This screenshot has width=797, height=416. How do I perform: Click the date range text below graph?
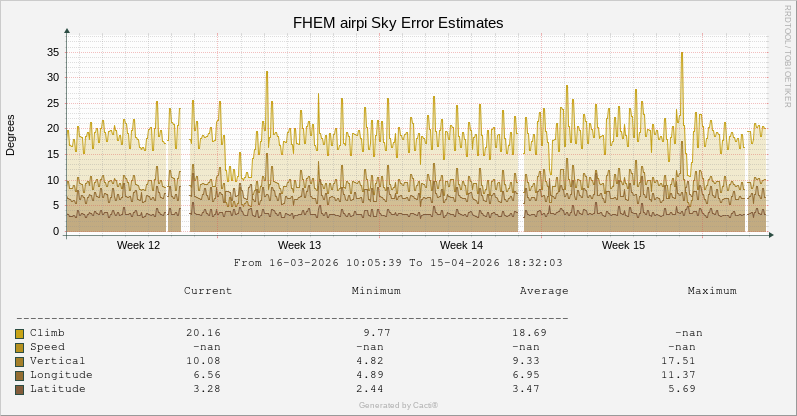tap(398, 263)
